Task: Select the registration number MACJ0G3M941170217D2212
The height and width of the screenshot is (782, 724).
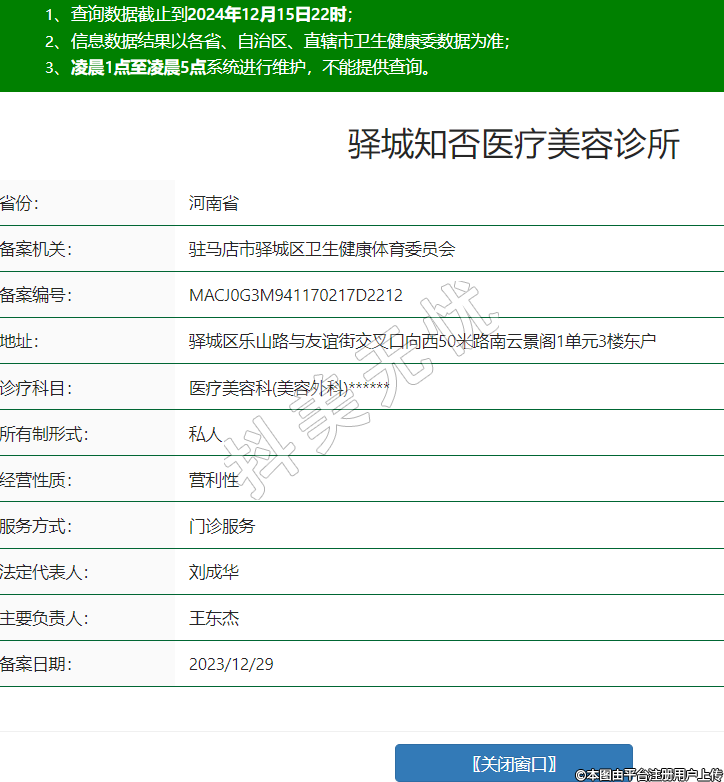Action: click(x=295, y=295)
